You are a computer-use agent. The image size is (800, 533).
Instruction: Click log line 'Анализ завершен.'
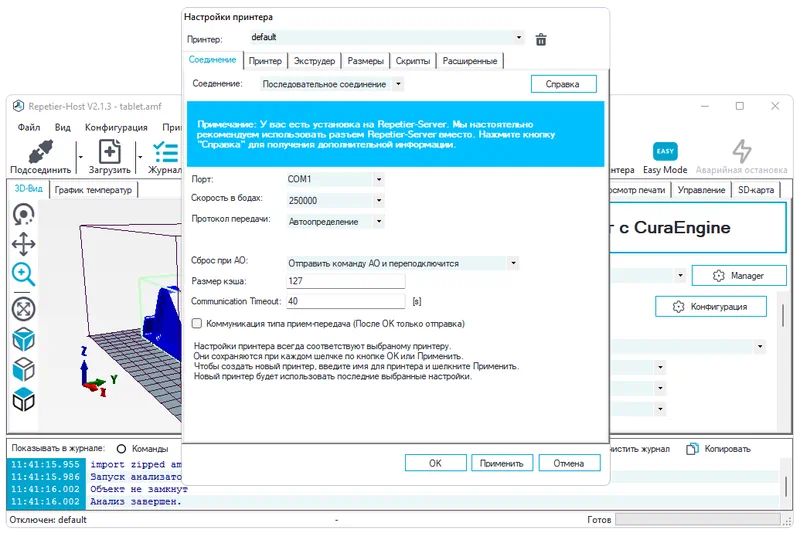[x=136, y=502]
